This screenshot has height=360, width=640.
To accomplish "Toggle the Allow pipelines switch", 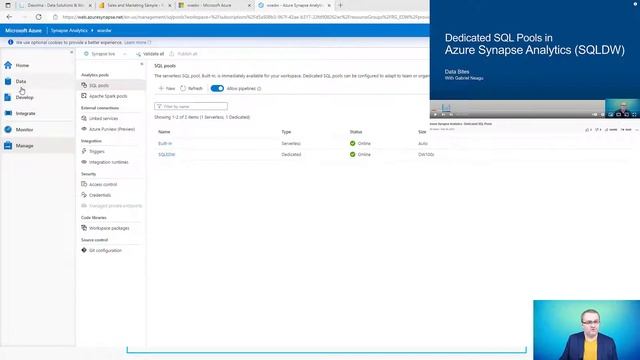I will tap(217, 88).
